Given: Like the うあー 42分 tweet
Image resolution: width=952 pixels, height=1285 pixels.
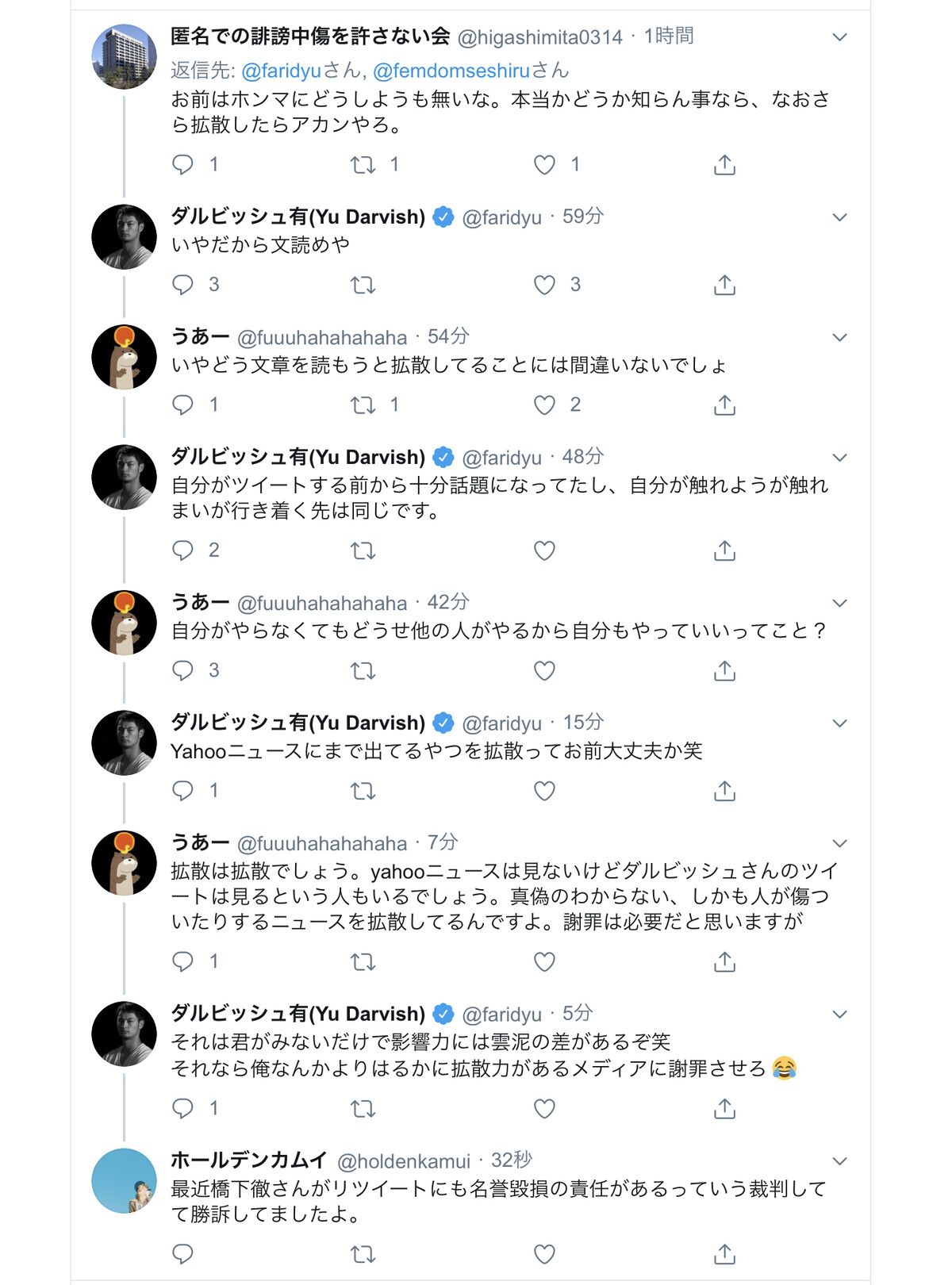Looking at the screenshot, I should (544, 671).
